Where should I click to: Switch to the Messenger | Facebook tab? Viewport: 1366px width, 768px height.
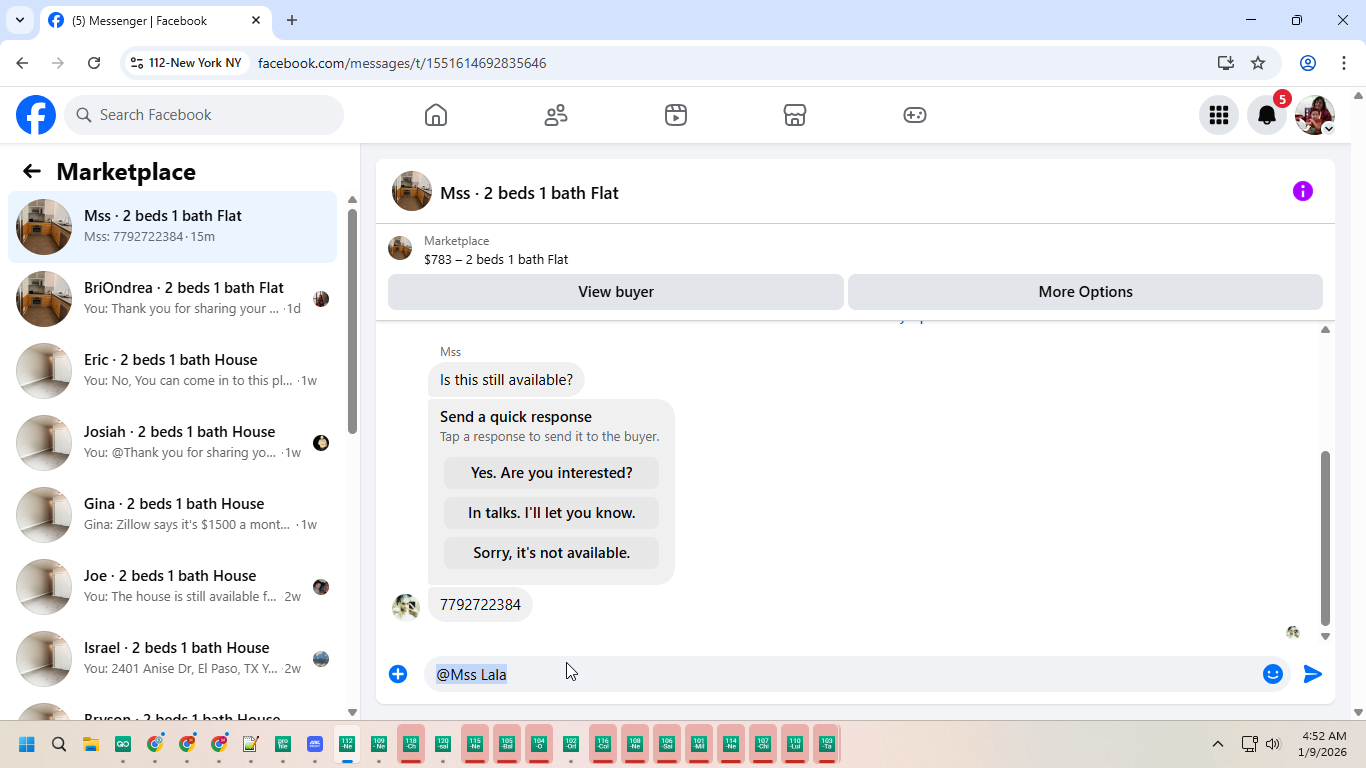click(155, 20)
